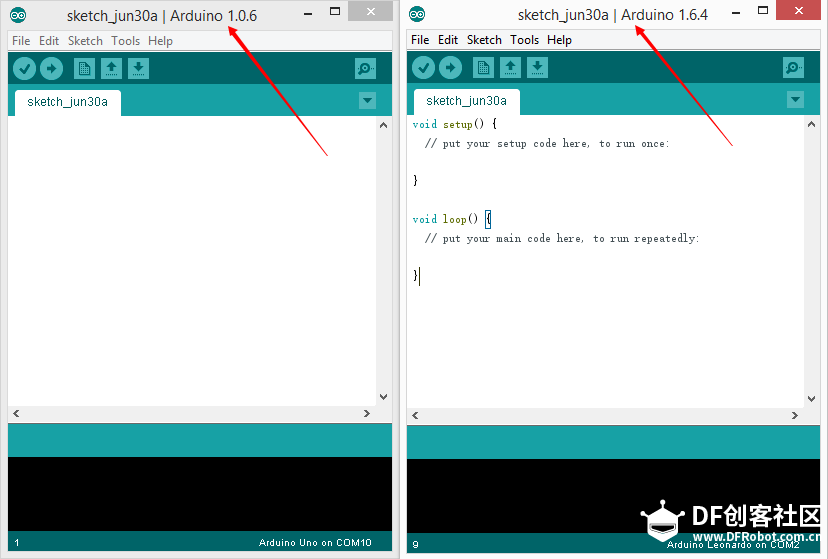This screenshot has height=559, width=828.
Task: Minimize the Arduino 1.6.4 window
Action: pos(736,12)
